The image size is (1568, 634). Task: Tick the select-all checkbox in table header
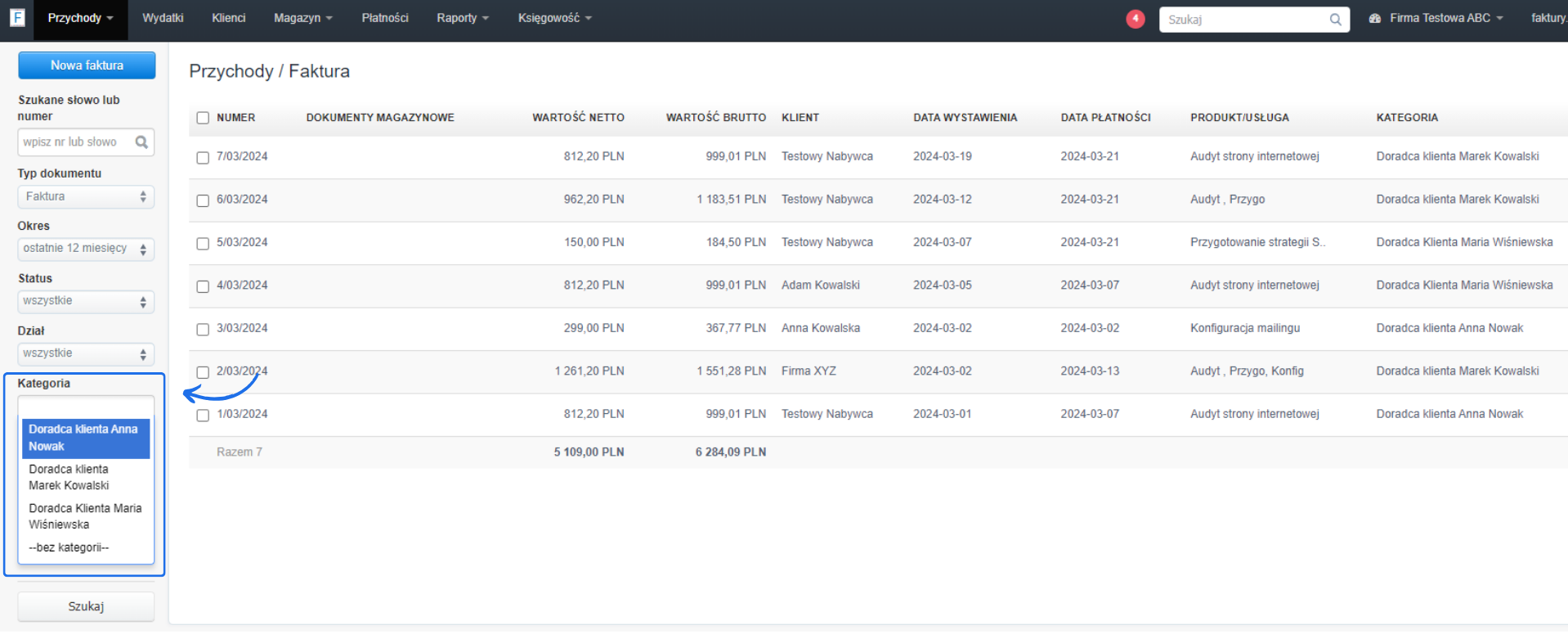pos(203,118)
